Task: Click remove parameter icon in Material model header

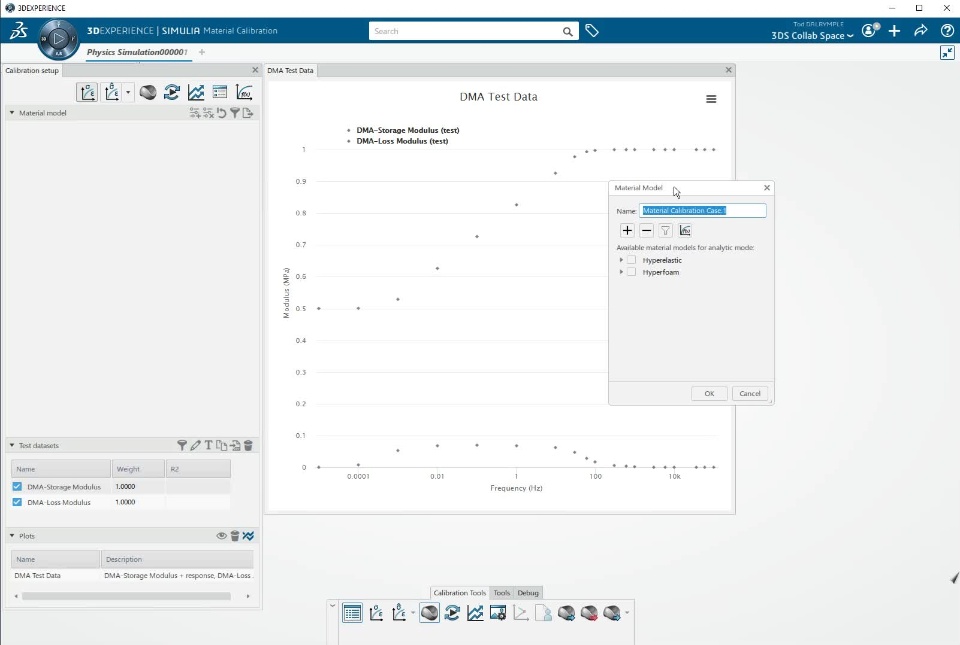Action: click(208, 113)
